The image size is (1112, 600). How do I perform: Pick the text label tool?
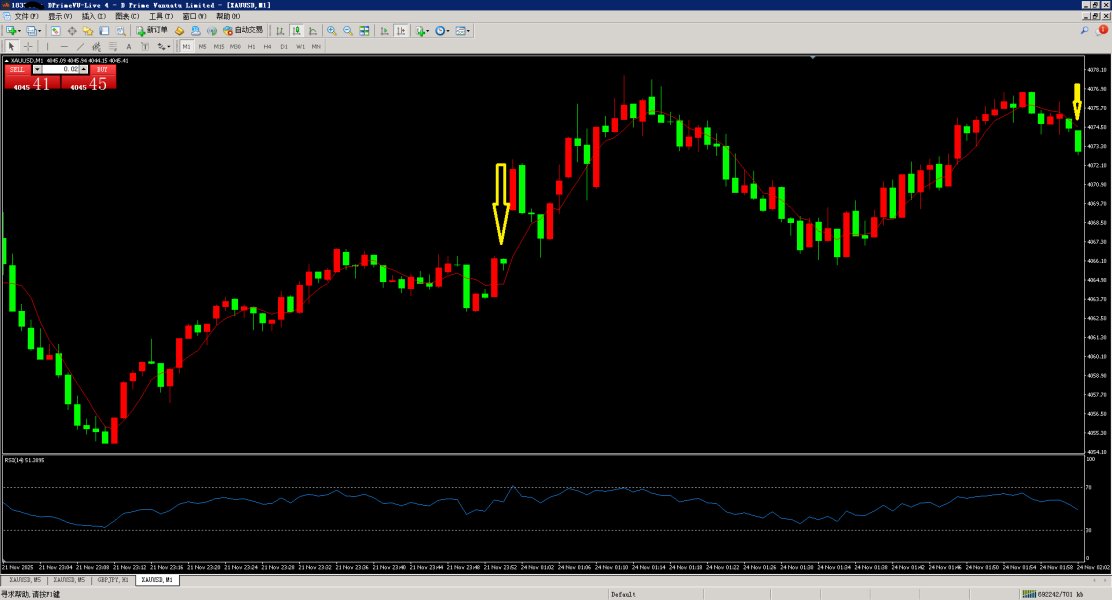(x=128, y=46)
